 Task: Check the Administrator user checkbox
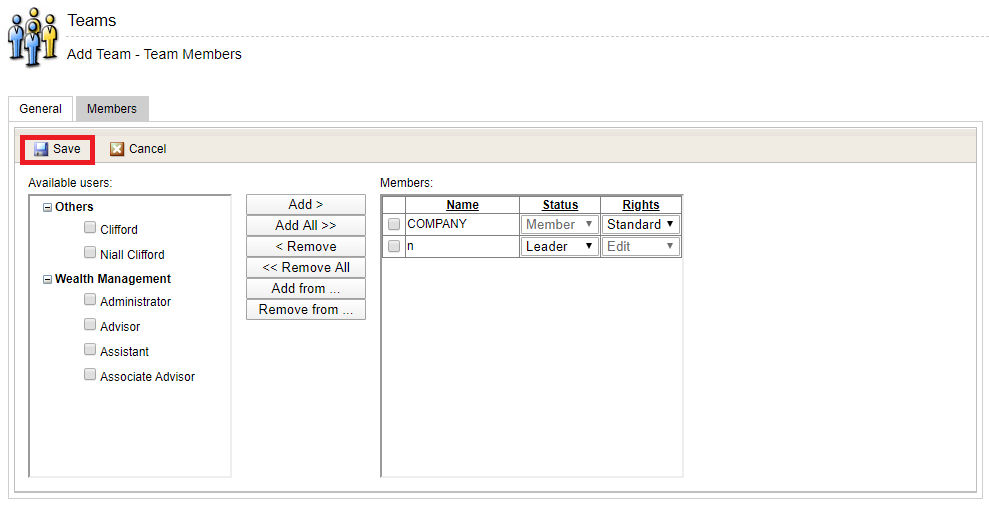click(x=91, y=301)
